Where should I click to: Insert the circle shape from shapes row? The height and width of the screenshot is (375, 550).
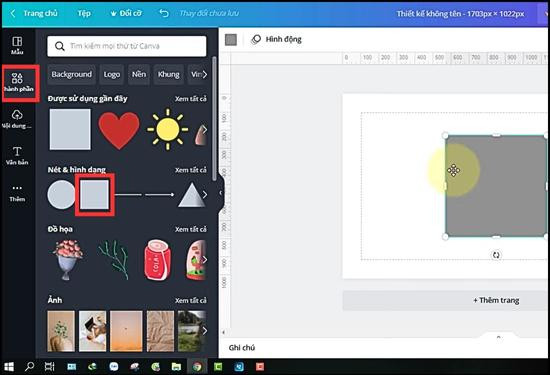(61, 194)
